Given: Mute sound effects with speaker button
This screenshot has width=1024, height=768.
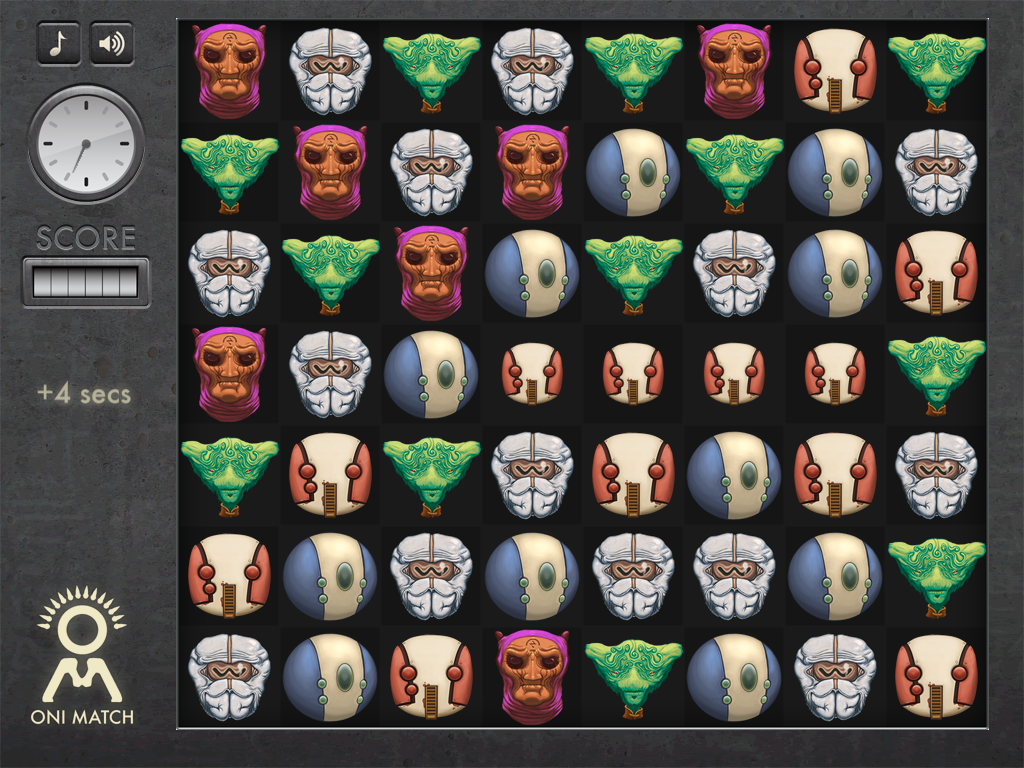Looking at the screenshot, I should (112, 44).
